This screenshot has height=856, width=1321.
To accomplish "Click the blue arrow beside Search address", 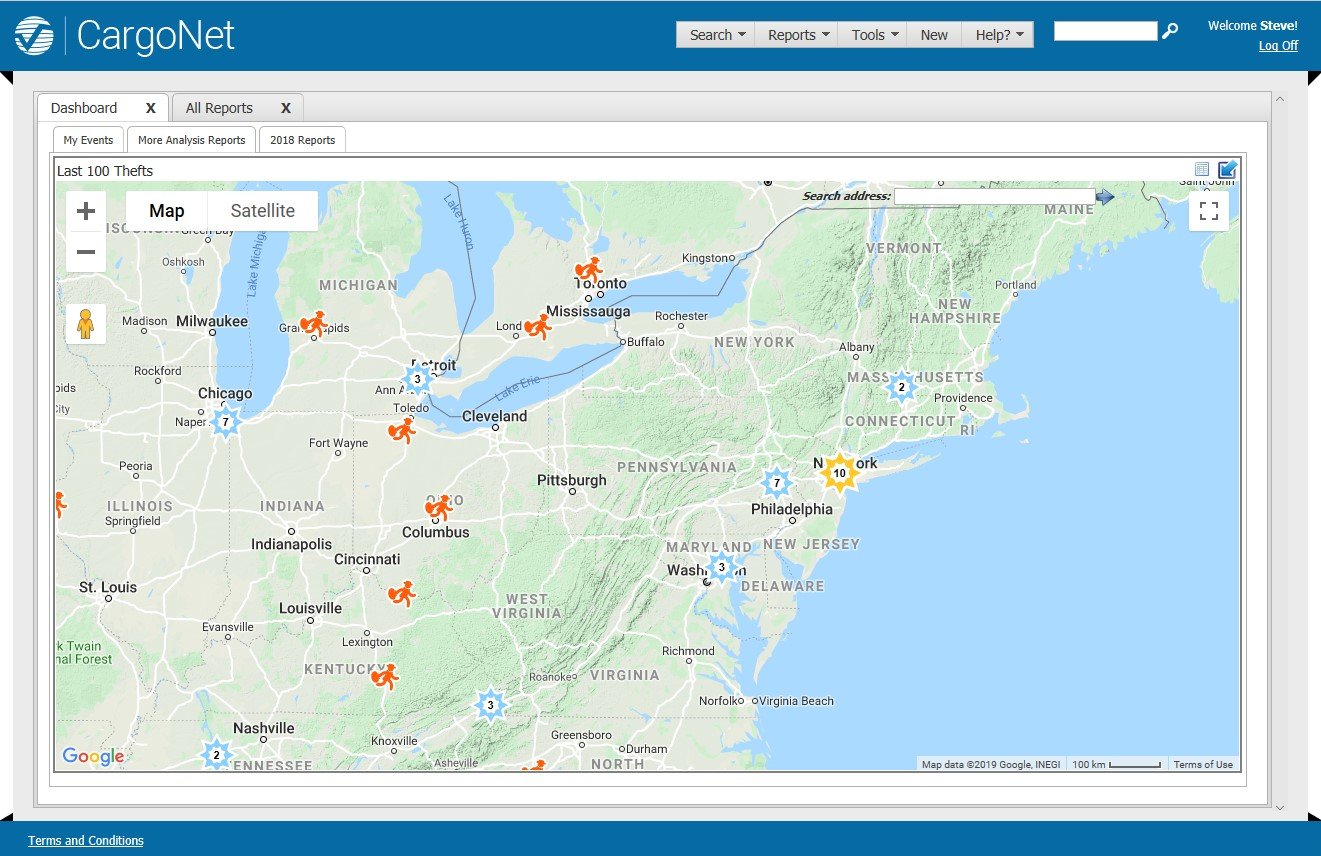I will coord(1105,197).
